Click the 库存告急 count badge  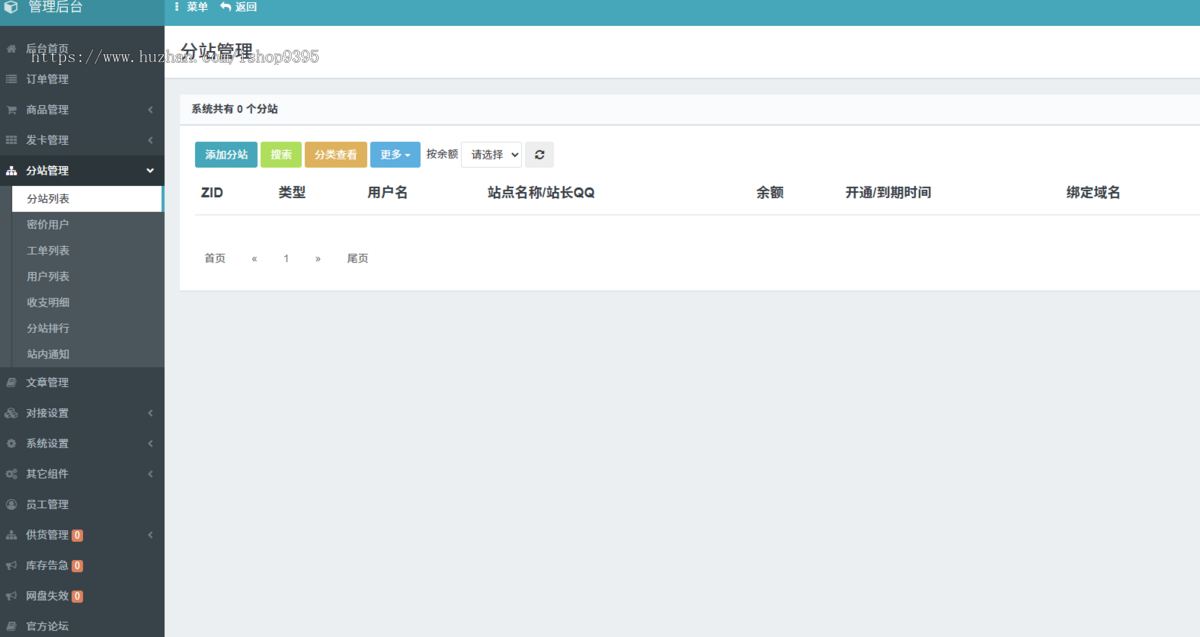77,566
